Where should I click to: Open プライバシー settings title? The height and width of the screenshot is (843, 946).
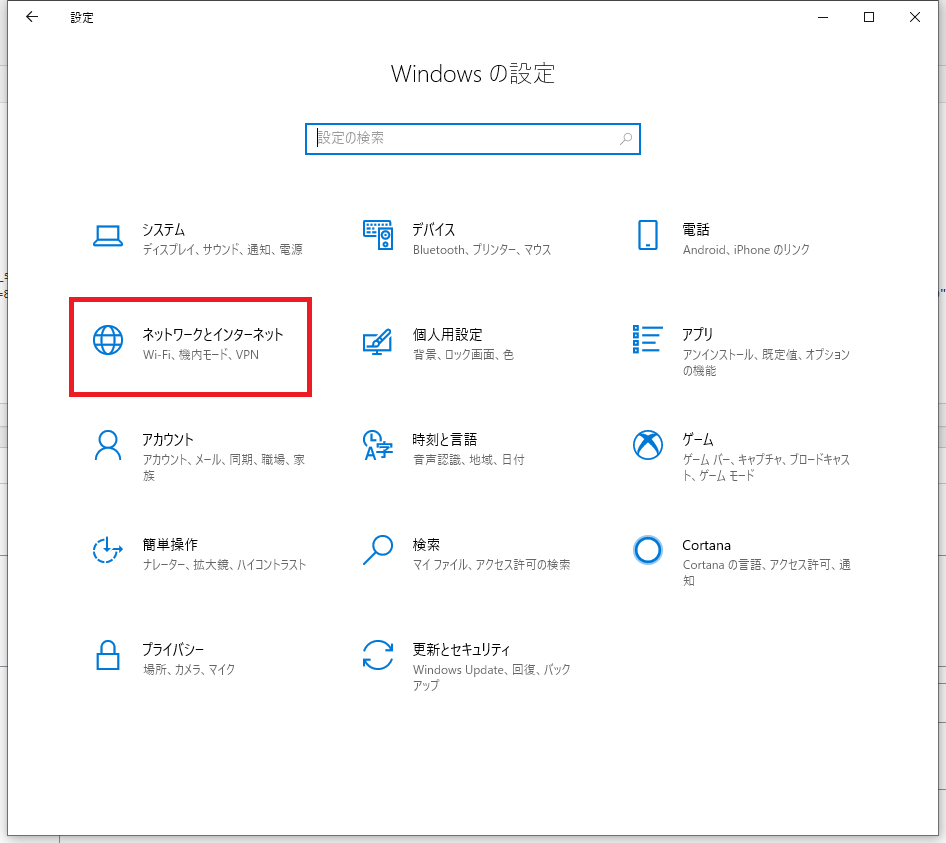173,649
